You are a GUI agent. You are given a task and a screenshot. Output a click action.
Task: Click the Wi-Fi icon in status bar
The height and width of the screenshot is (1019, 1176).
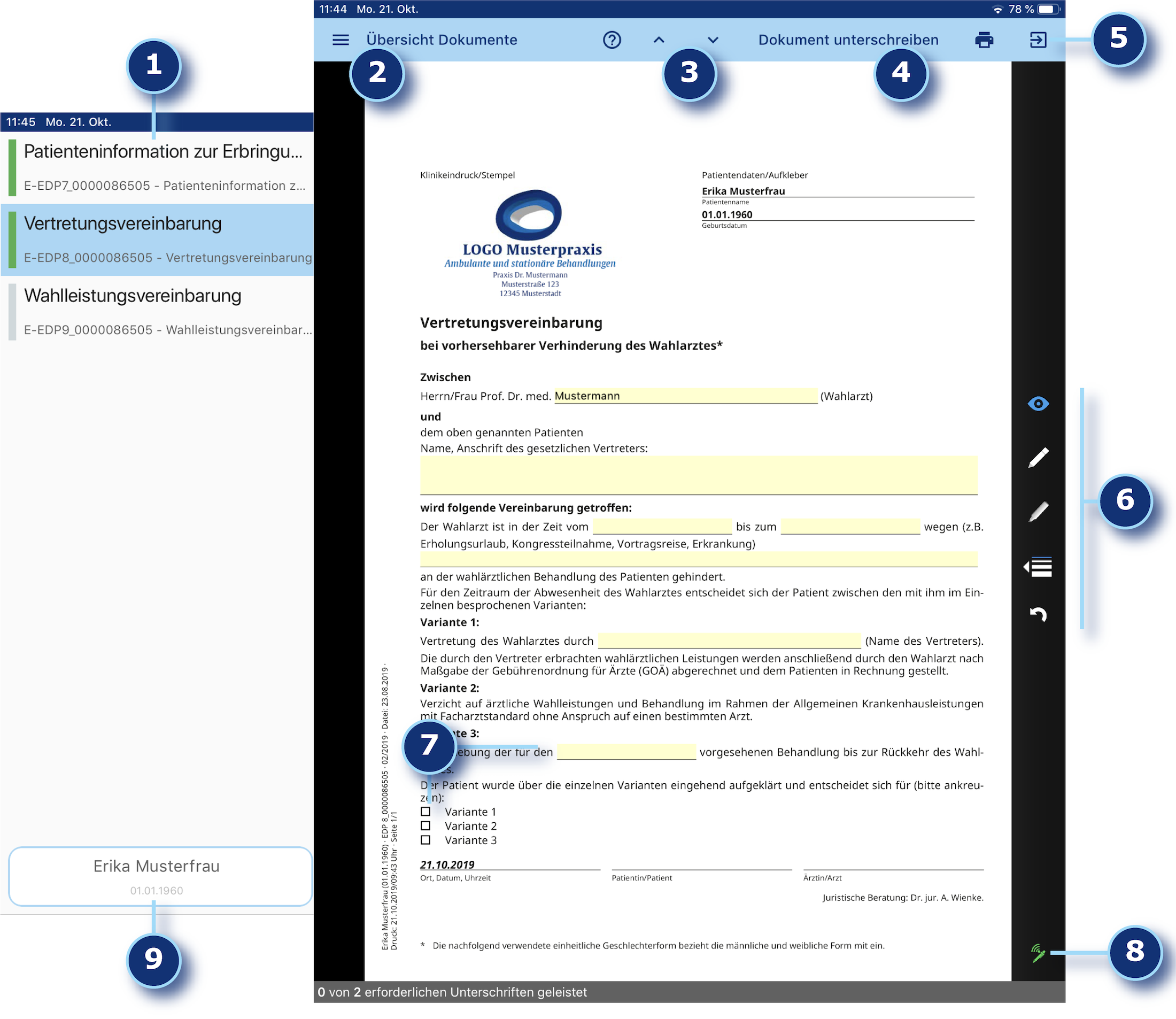[x=998, y=9]
